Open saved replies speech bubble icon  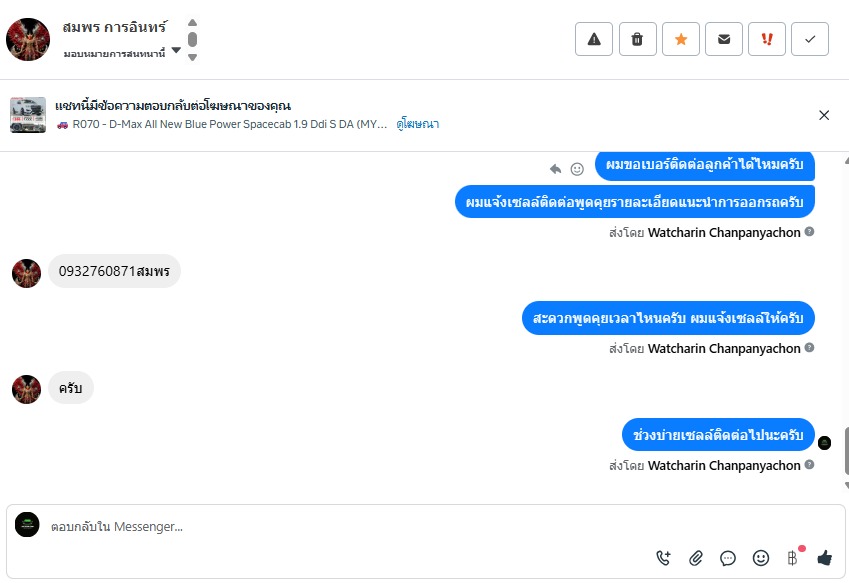pyautogui.click(x=728, y=558)
